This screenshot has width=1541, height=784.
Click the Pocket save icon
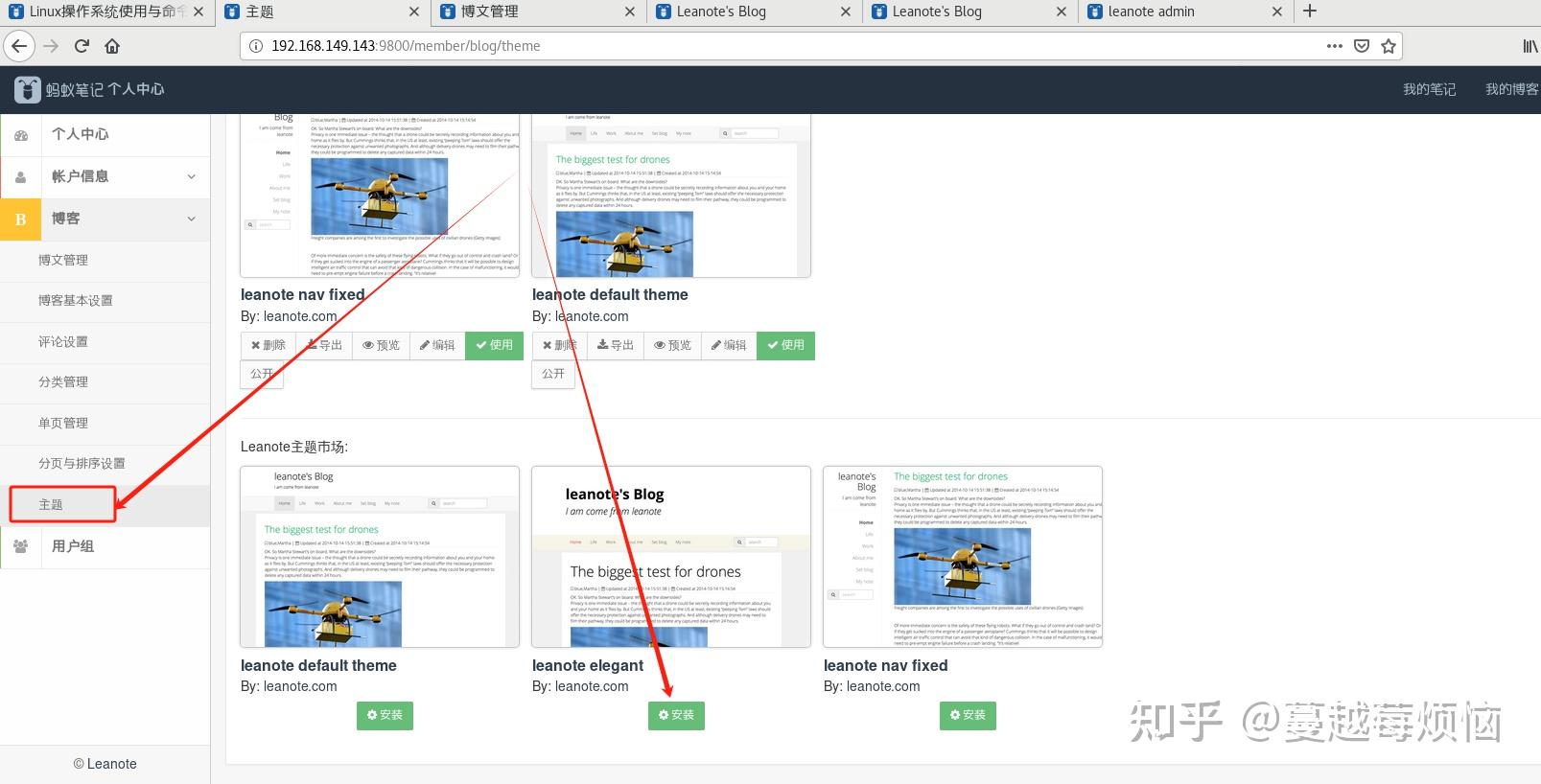coord(1361,46)
